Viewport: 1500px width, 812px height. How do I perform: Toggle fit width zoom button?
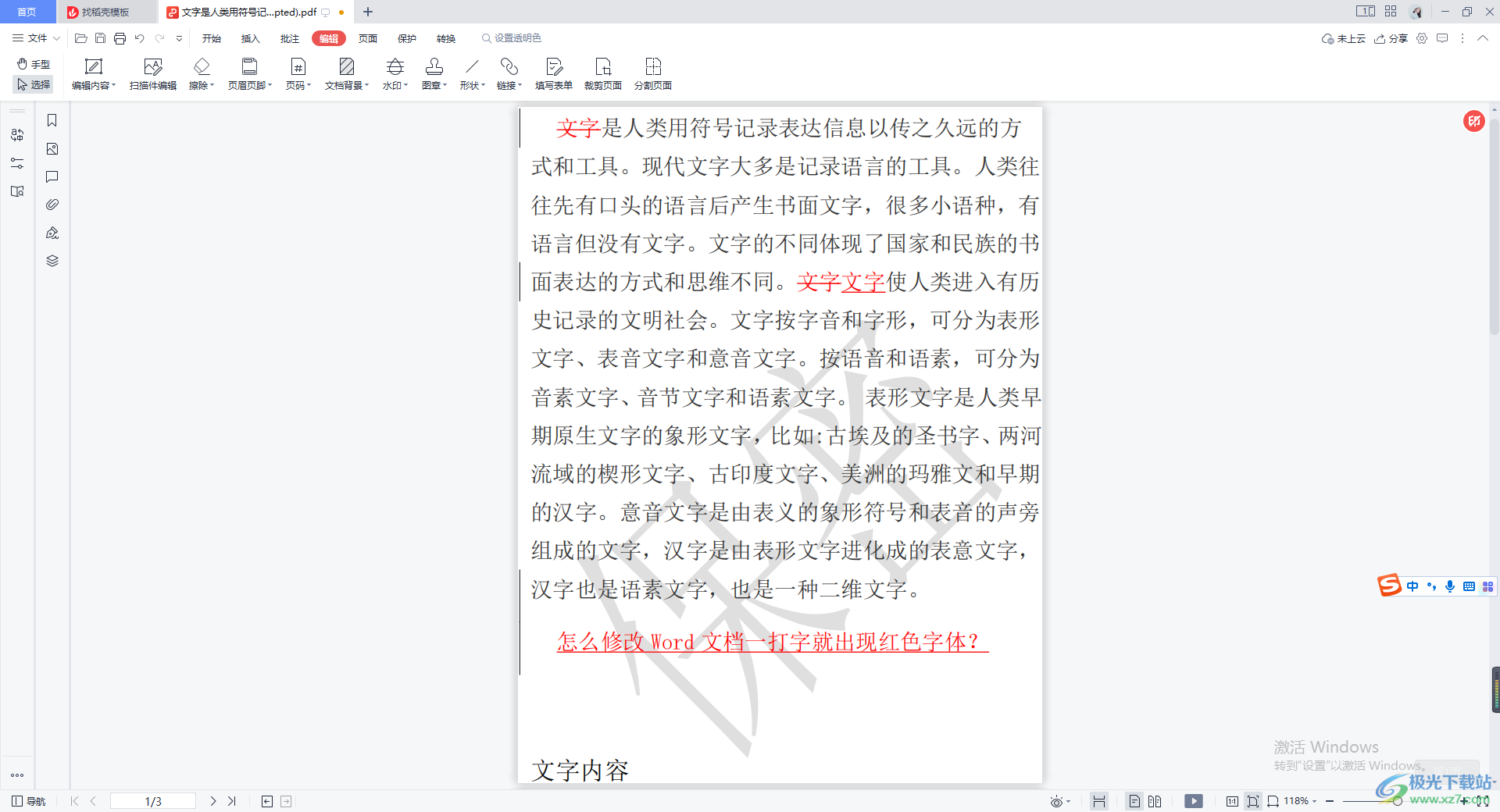[1273, 801]
